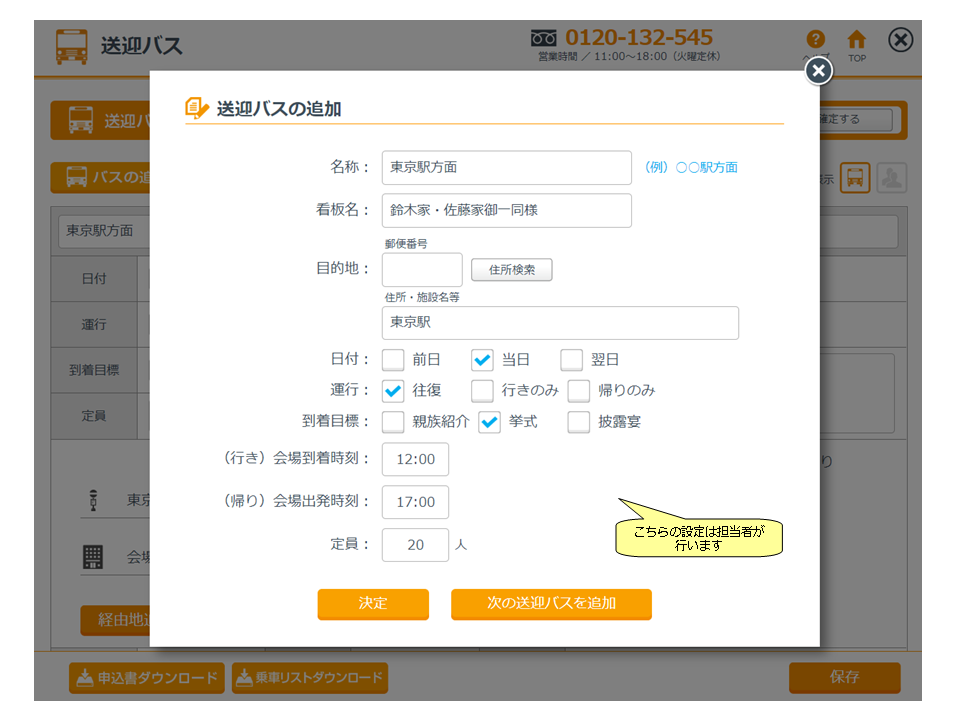Open the 会場到着時刻 12:00 time field
960x720 pixels.
[x=415, y=460]
